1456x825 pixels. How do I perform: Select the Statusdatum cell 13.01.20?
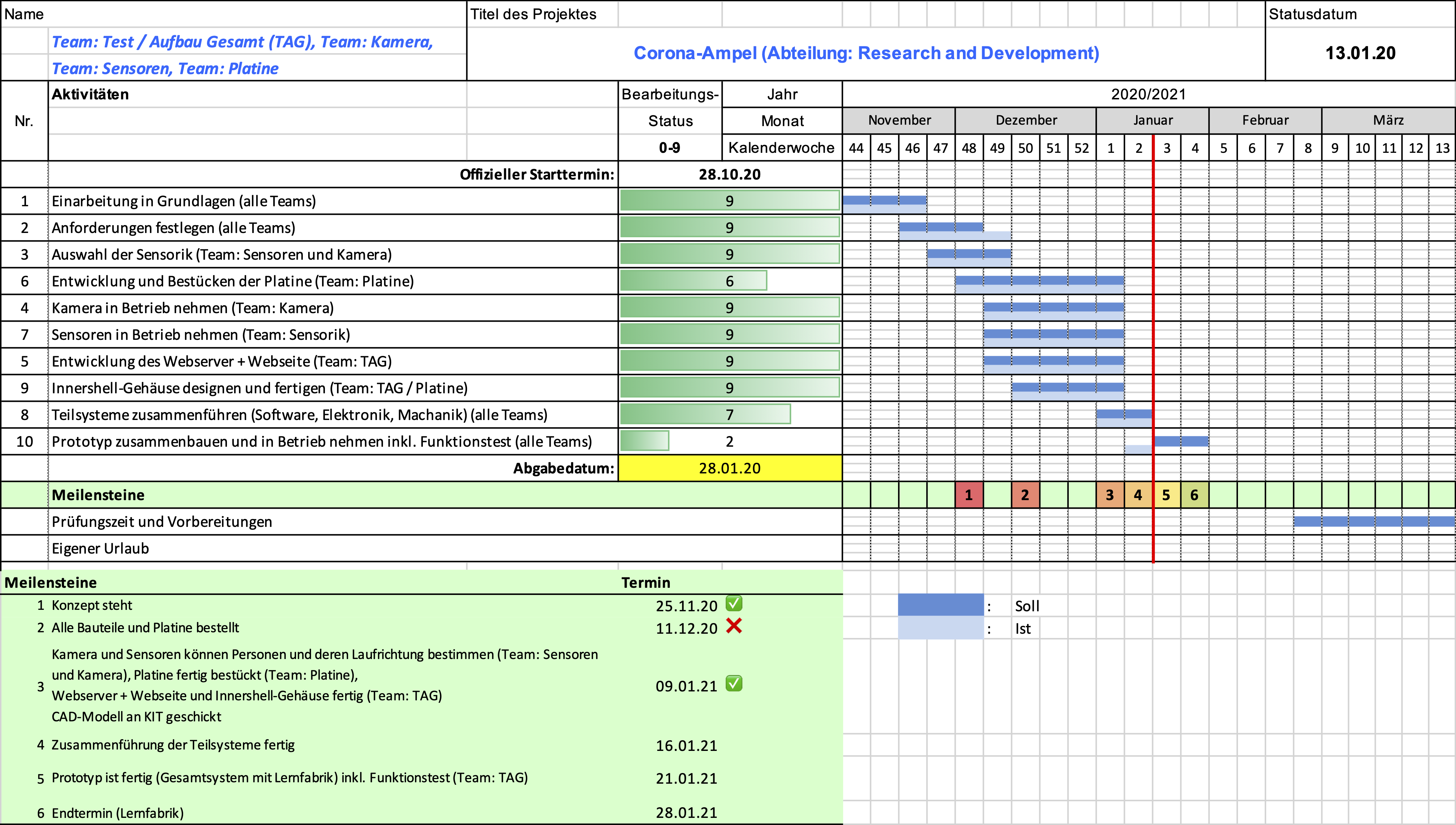[1360, 53]
